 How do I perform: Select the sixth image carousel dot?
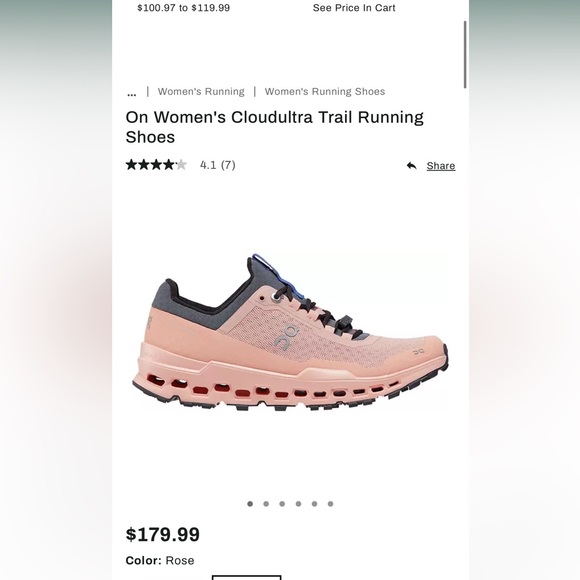click(x=331, y=504)
